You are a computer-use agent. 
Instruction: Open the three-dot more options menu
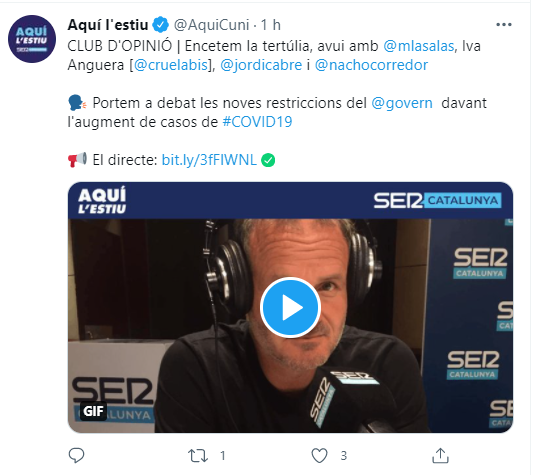pos(503,25)
